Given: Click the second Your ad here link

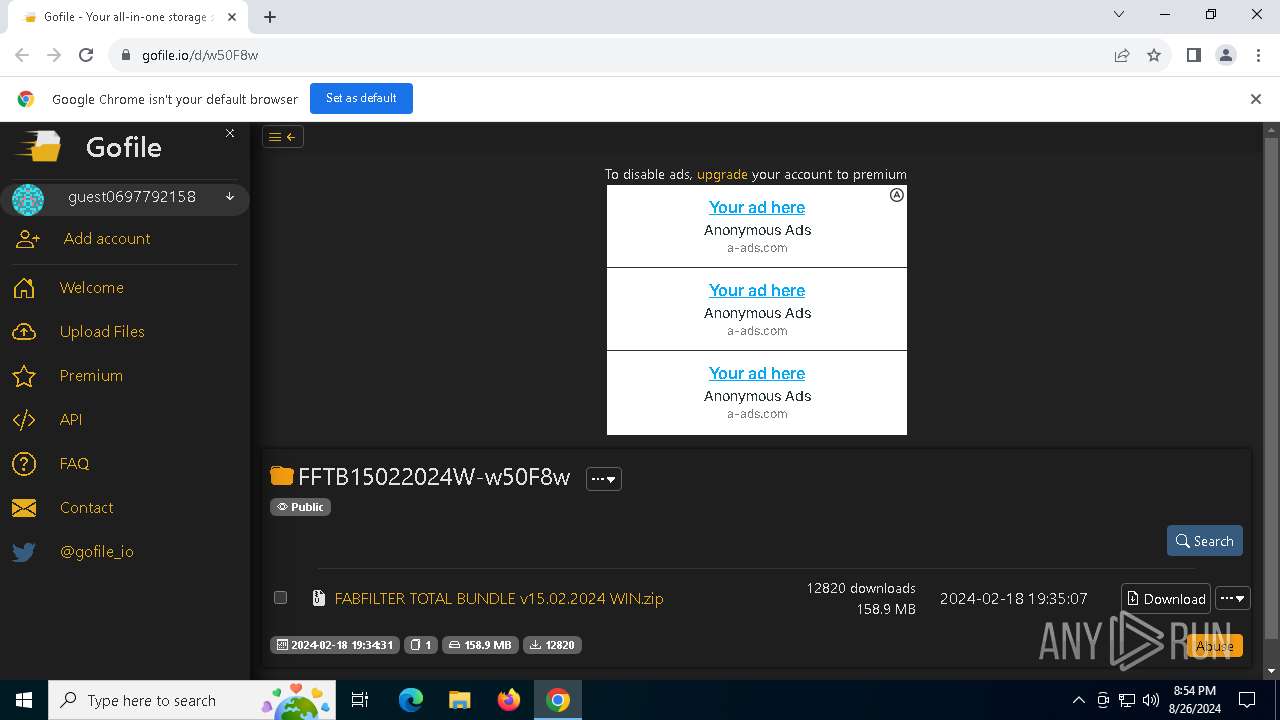Looking at the screenshot, I should [757, 290].
